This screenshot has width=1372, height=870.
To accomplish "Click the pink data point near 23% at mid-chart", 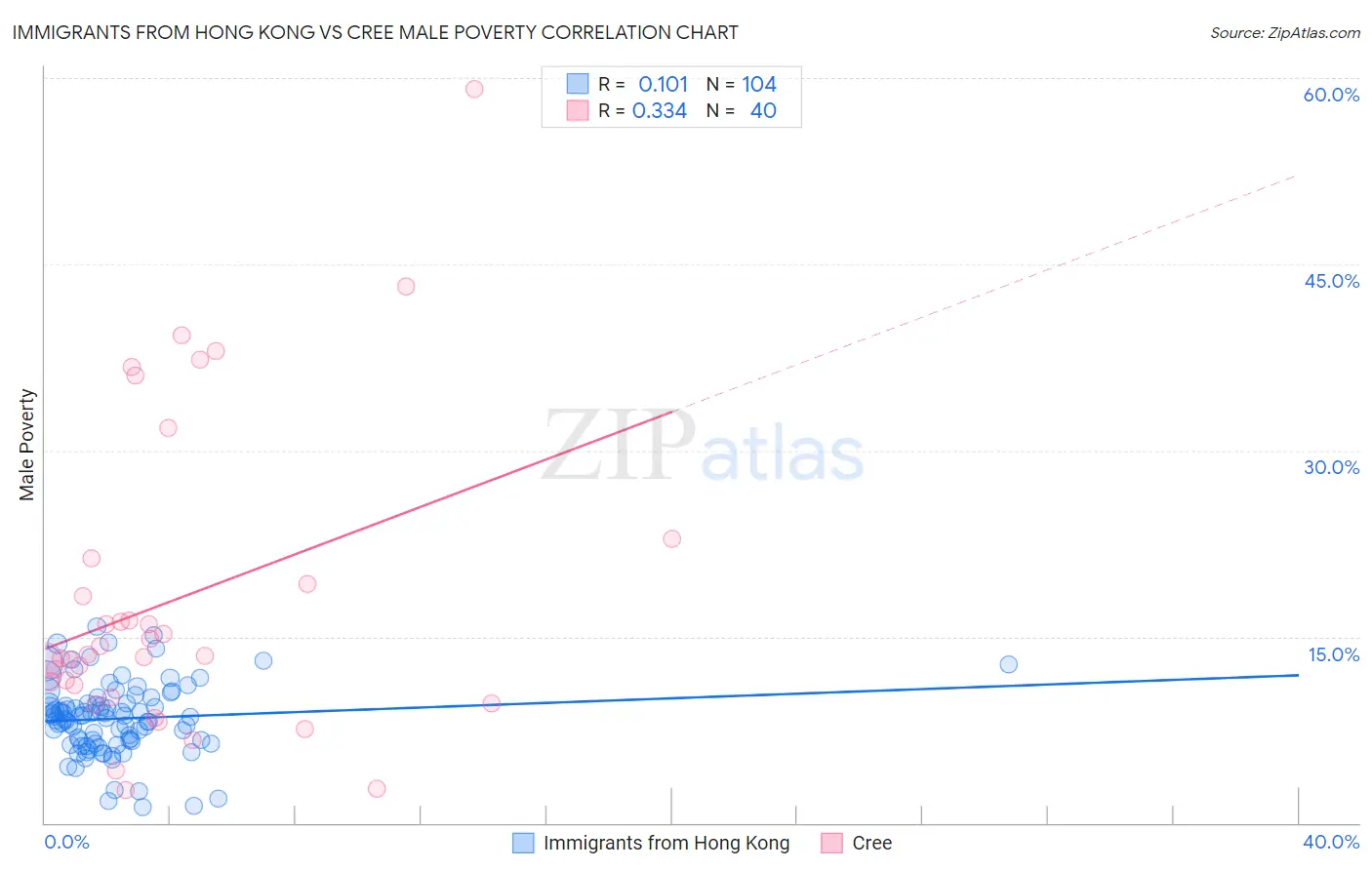I will (671, 538).
